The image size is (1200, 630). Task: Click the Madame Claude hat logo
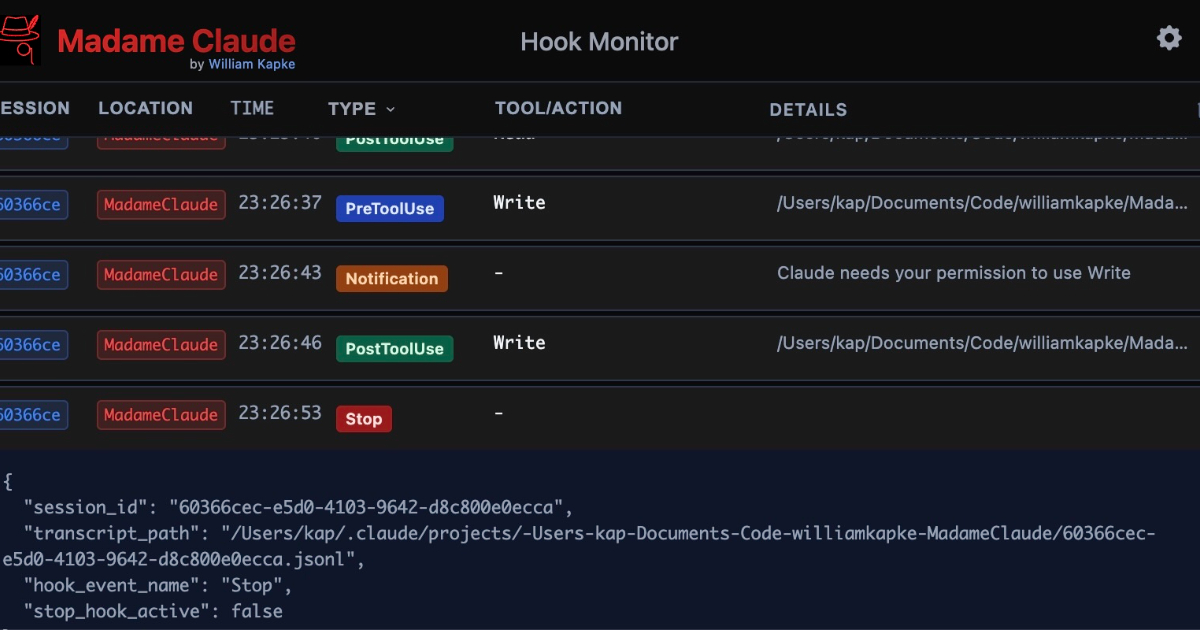point(20,40)
